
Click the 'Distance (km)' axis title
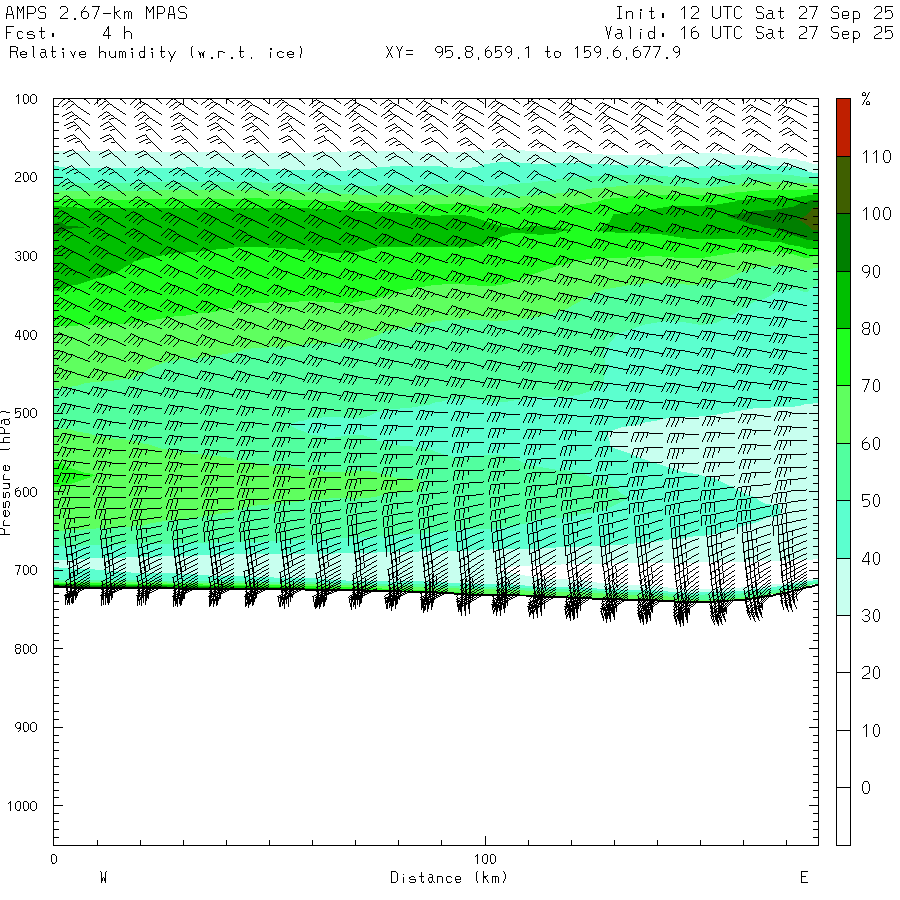pyautogui.click(x=449, y=878)
